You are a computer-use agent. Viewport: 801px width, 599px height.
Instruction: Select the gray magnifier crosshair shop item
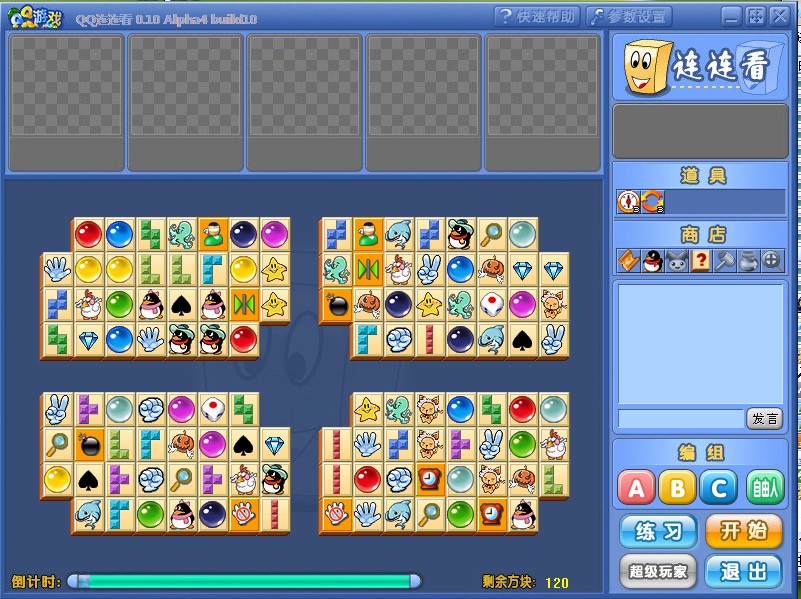click(x=772, y=261)
